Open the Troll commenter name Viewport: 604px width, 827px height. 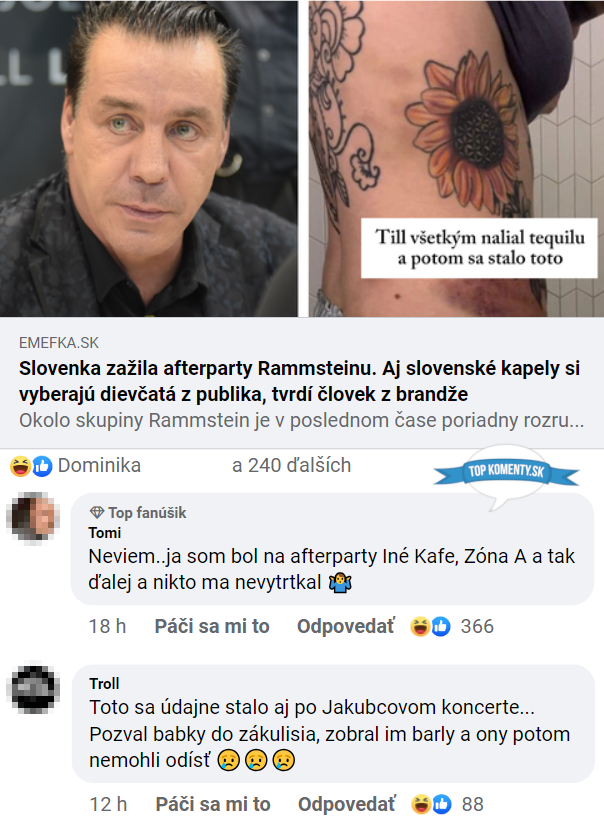[x=104, y=684]
